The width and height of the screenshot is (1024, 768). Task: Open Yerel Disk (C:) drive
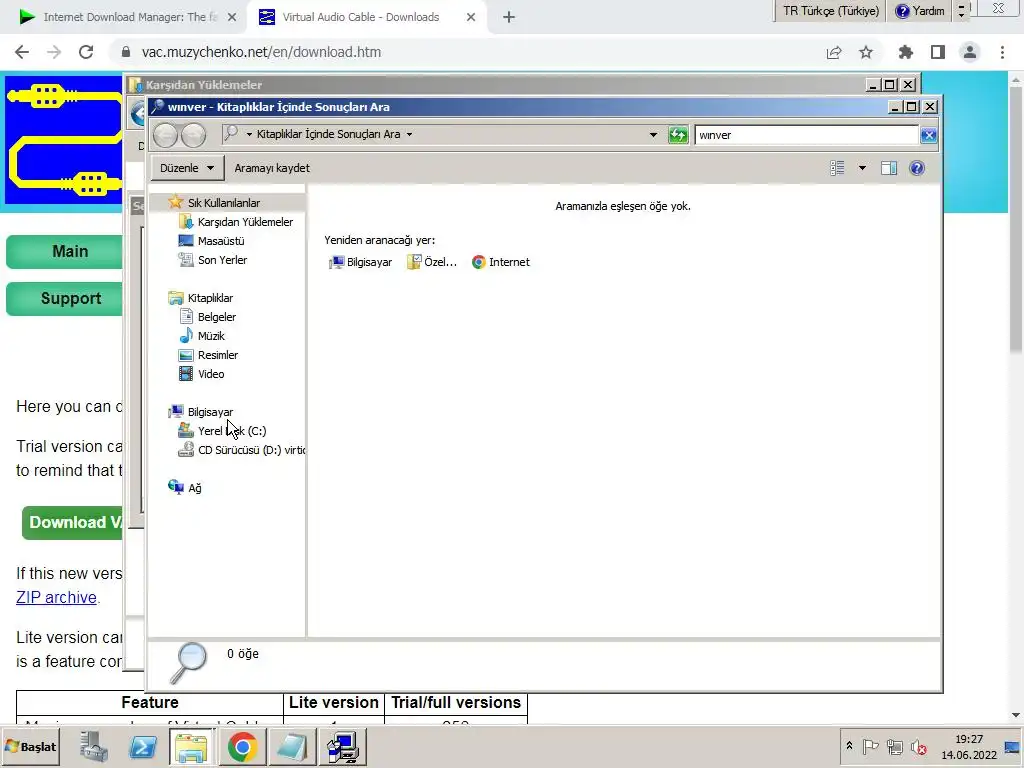pos(232,431)
